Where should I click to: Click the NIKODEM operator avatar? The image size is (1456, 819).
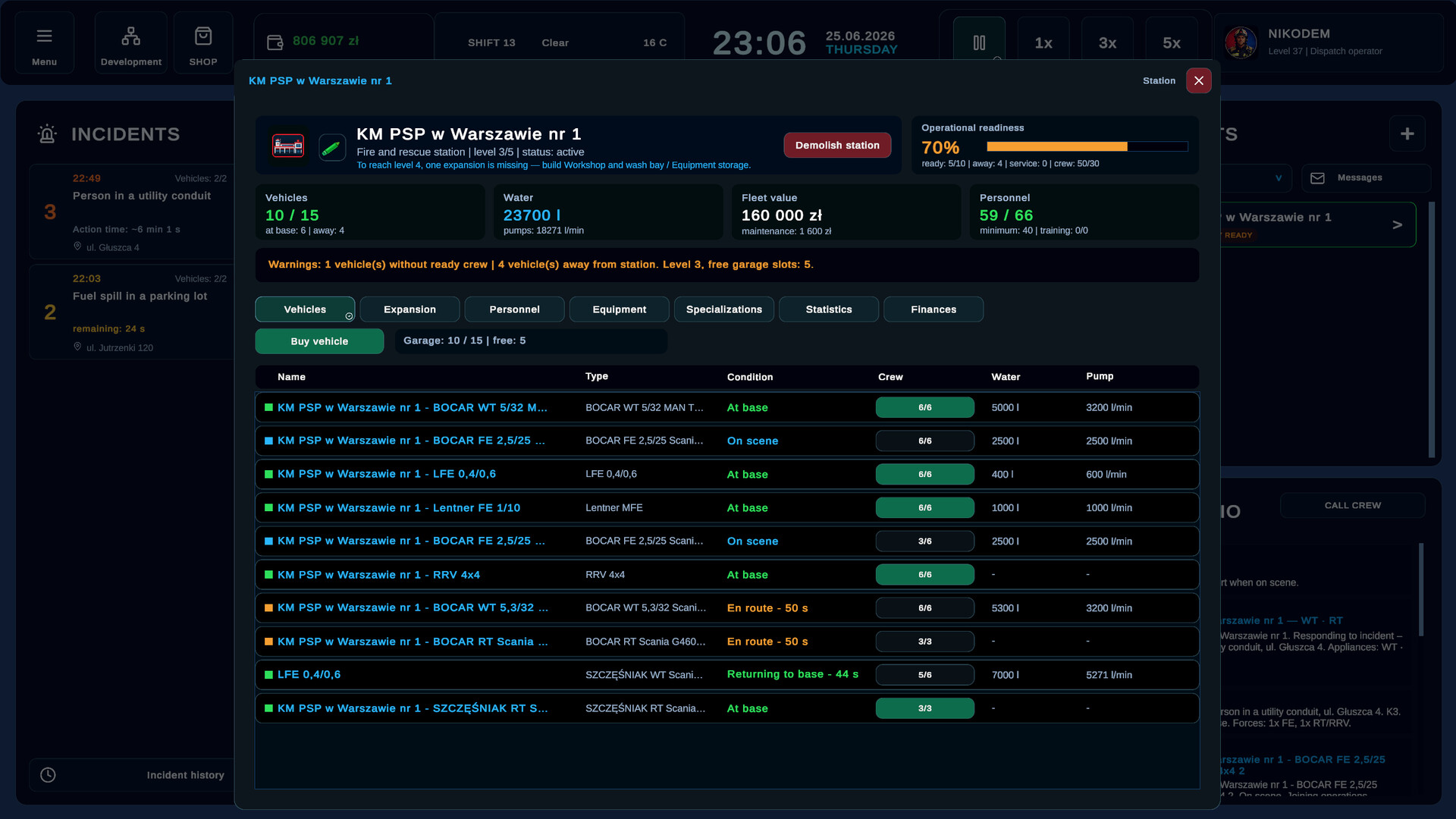[x=1241, y=42]
